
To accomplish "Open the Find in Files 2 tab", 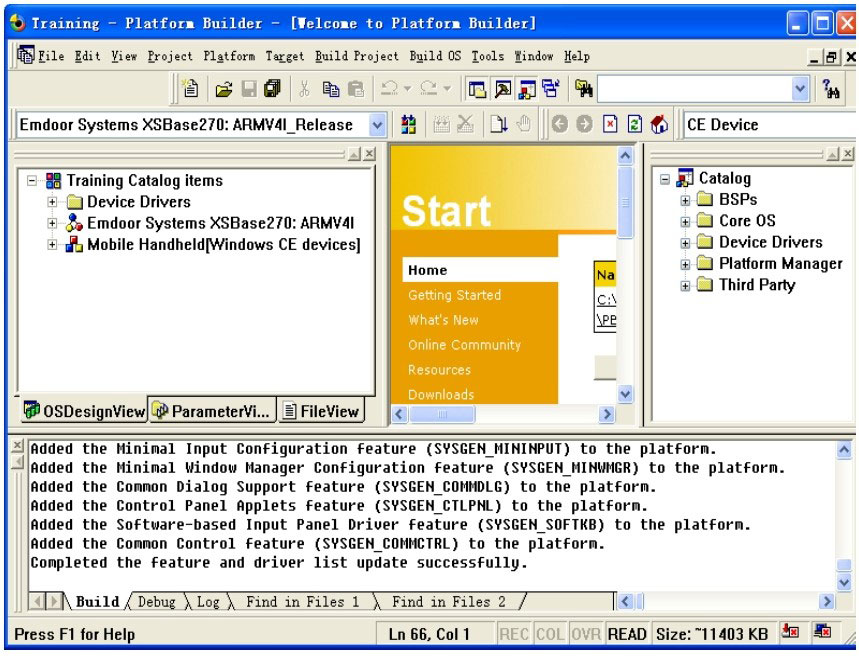I will 449,602.
